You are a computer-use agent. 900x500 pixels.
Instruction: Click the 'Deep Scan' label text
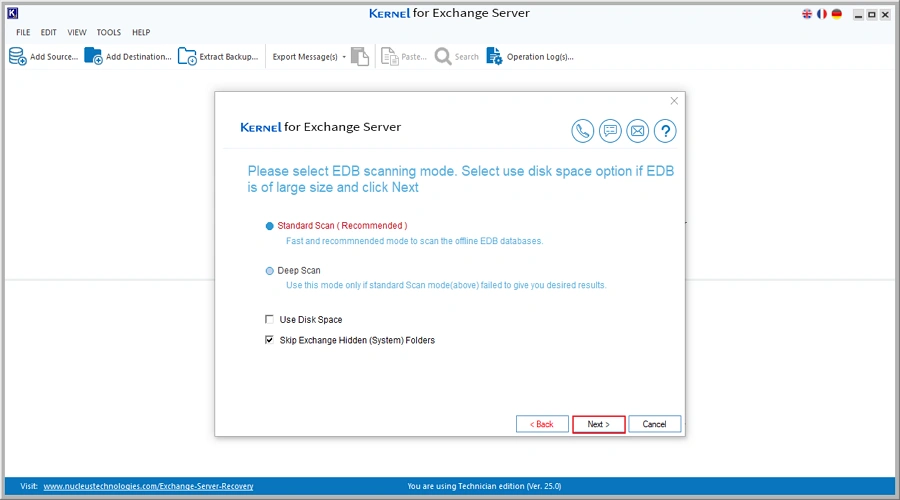pos(298,270)
